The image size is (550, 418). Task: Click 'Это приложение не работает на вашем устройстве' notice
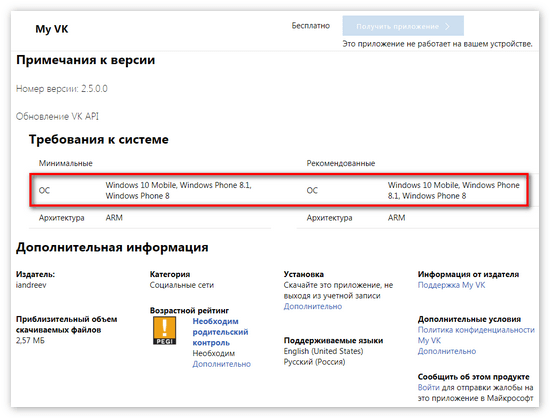pyautogui.click(x=437, y=44)
